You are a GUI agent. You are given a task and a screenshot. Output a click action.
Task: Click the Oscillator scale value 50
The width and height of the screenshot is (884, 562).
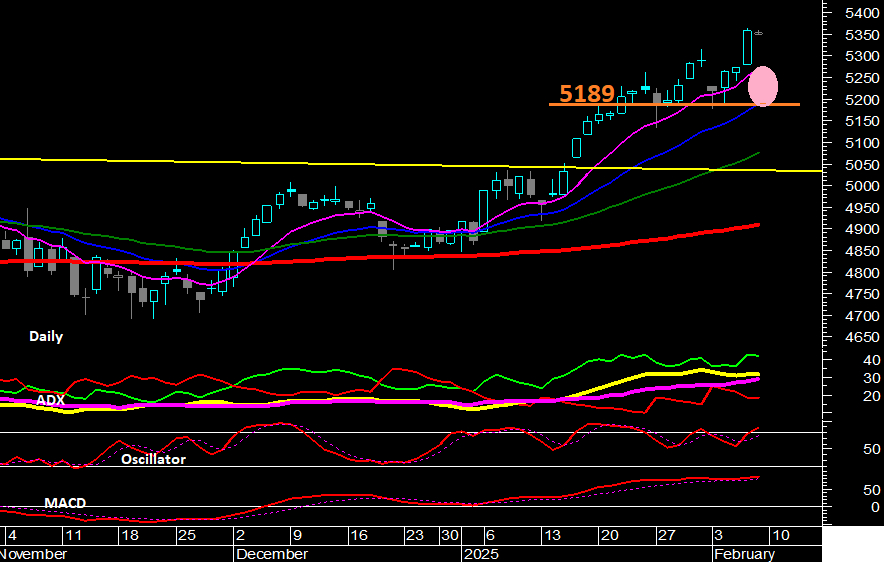click(x=871, y=449)
